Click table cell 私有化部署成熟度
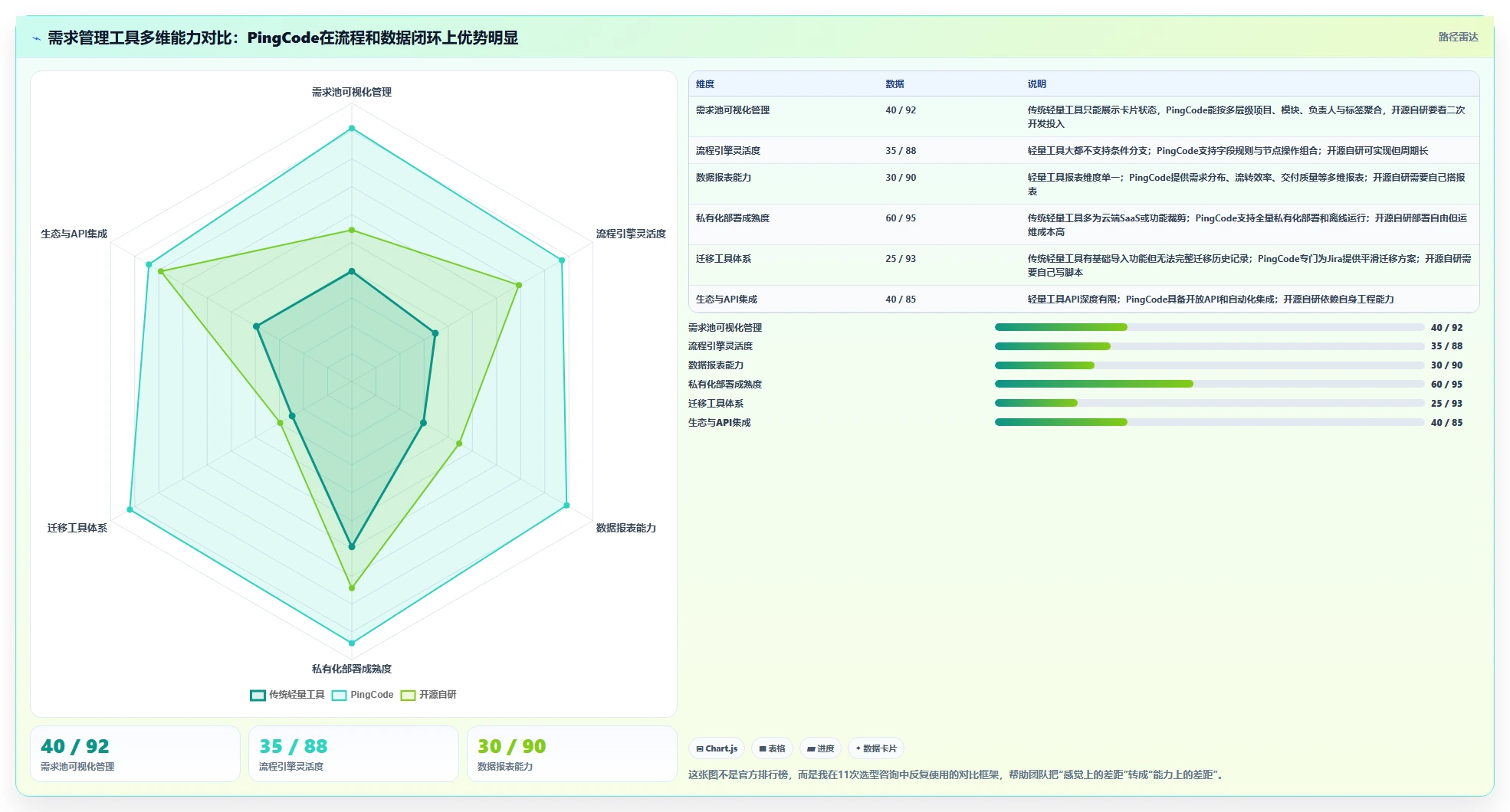The height and width of the screenshot is (812, 1510). (733, 218)
